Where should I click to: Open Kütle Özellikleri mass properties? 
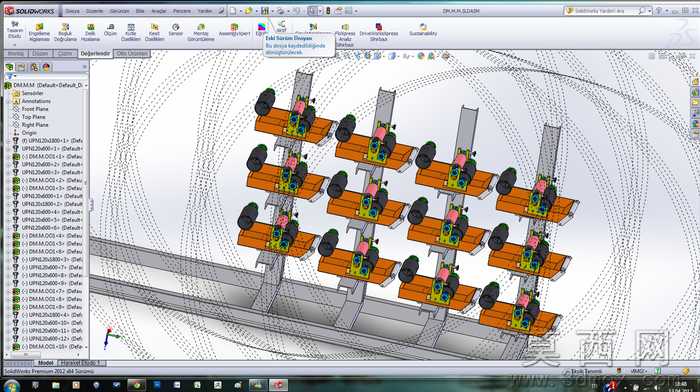130,33
